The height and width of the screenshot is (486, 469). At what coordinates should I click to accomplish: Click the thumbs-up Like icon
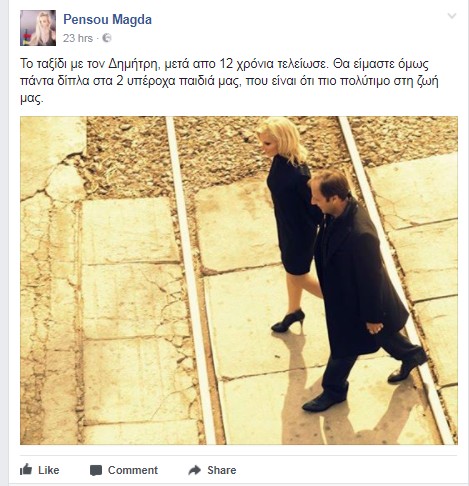click(x=26, y=469)
